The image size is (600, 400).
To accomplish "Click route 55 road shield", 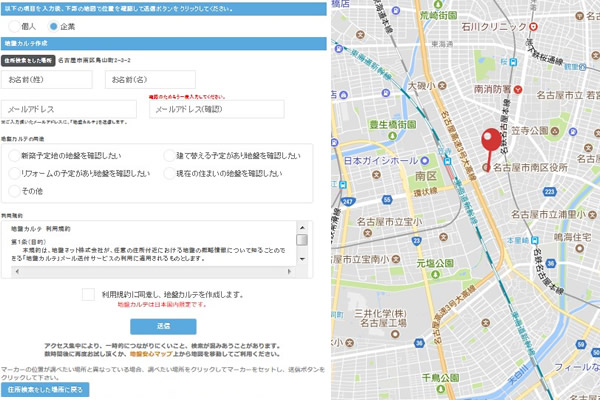I will (387, 199).
